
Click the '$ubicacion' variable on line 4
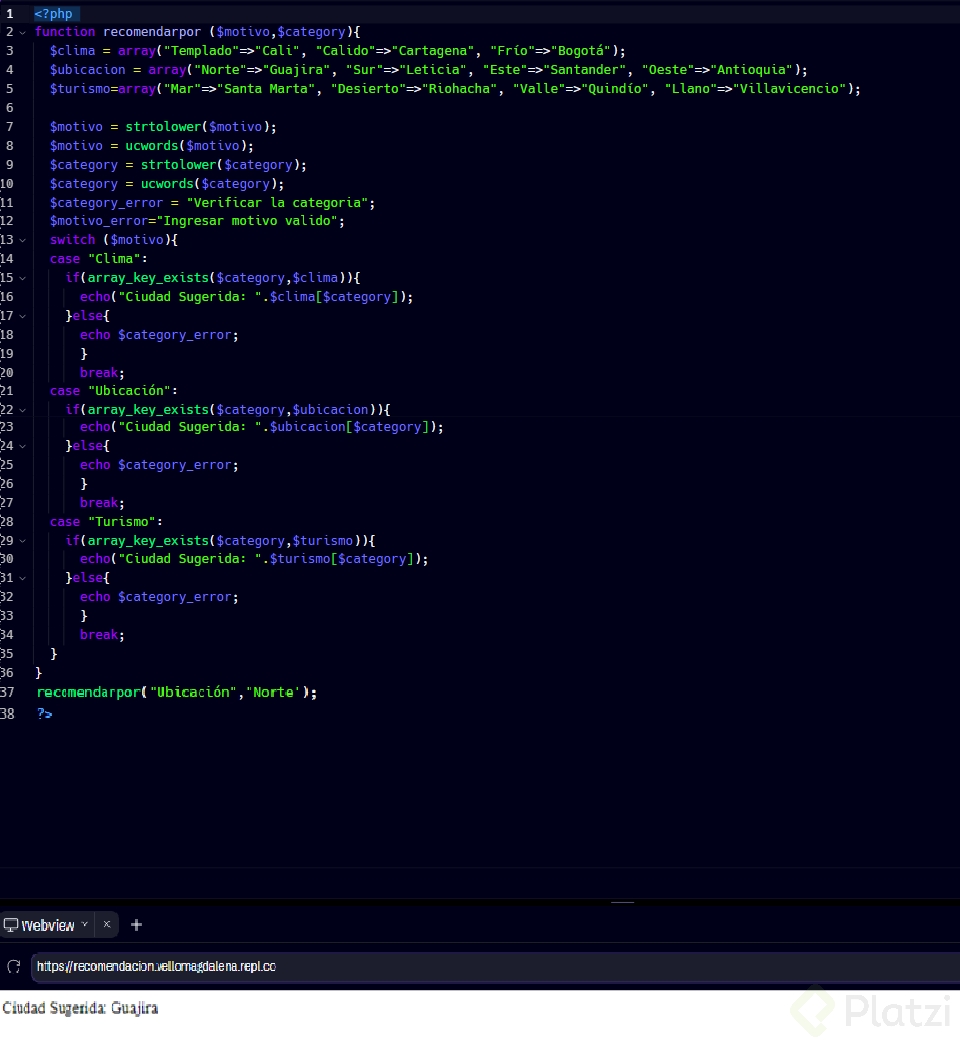tap(88, 70)
